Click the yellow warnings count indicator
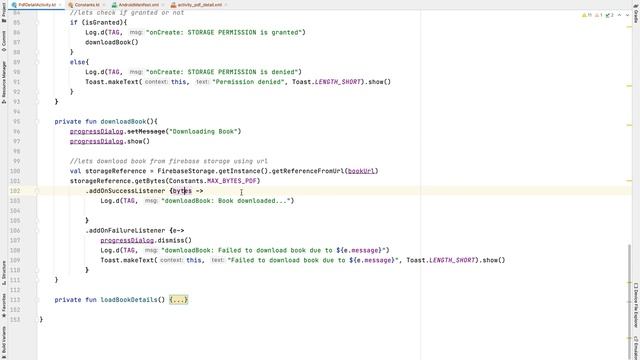This screenshot has width=640, height=360. coord(587,15)
